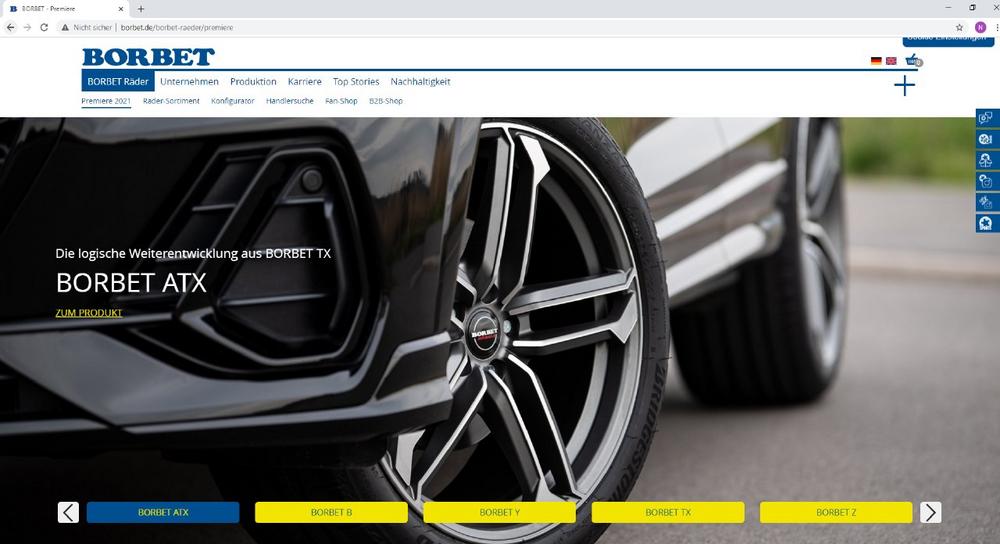Open the Konfigurator link
Viewport: 1000px width, 544px height.
click(x=233, y=101)
